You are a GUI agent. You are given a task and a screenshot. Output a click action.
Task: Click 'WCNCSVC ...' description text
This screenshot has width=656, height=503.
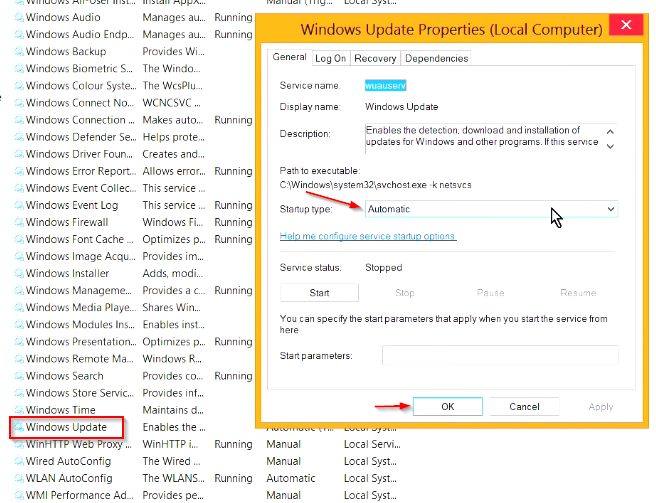tap(171, 103)
